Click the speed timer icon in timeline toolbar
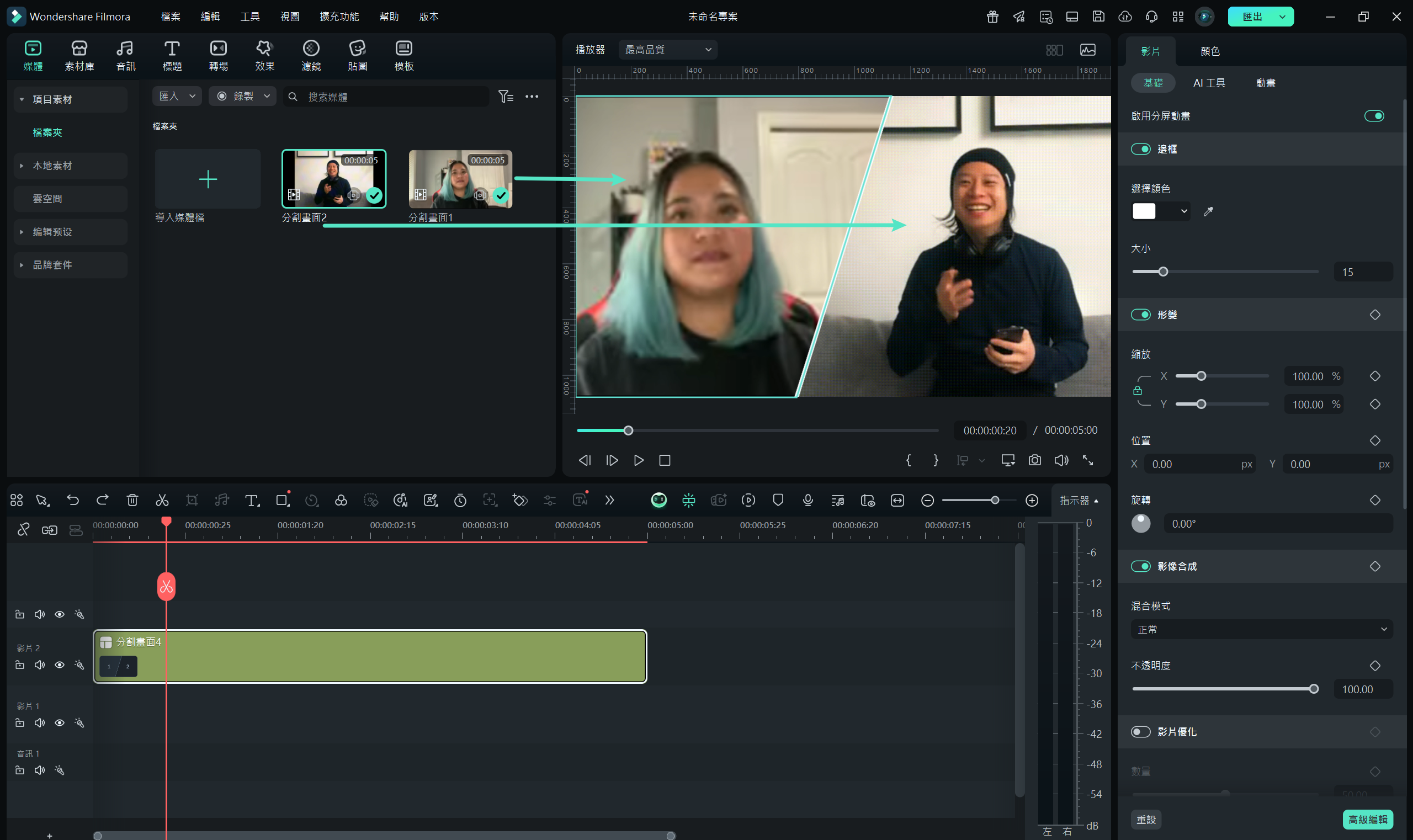The image size is (1413, 840). (460, 500)
